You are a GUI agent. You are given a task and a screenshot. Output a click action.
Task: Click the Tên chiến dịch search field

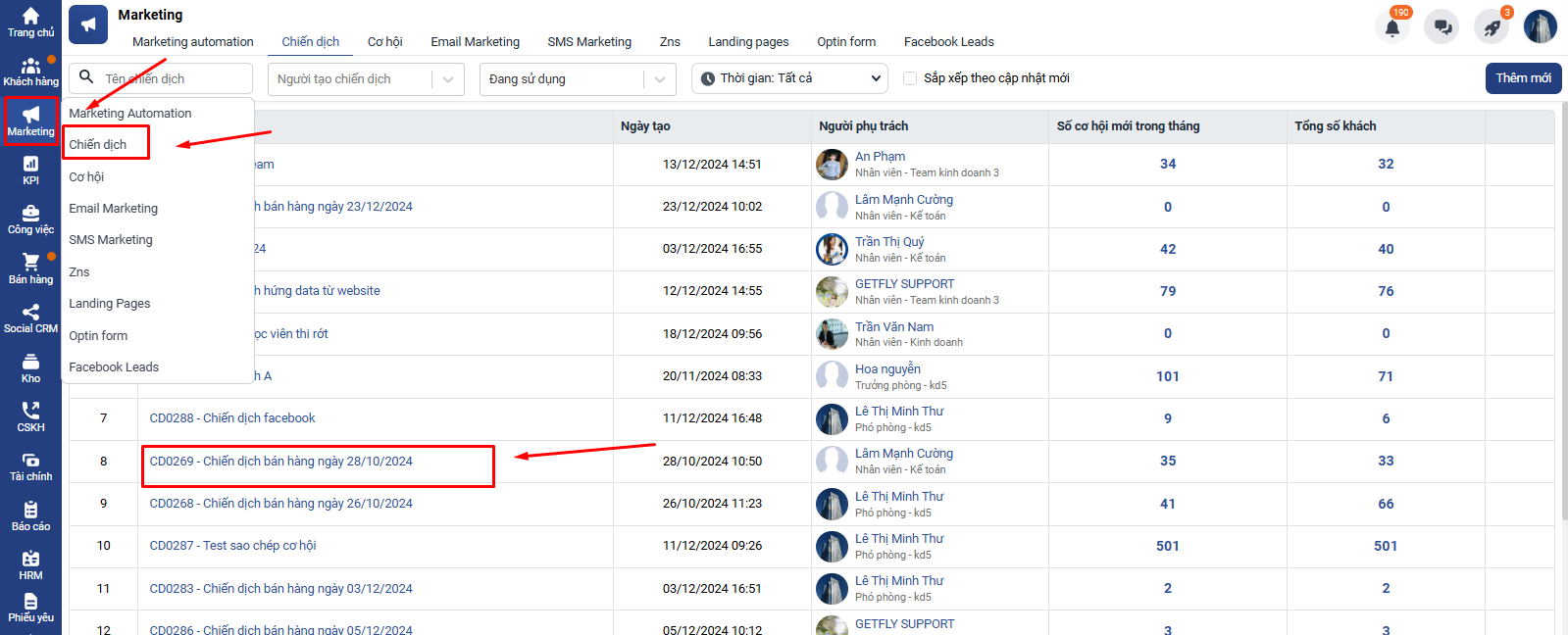coord(173,79)
